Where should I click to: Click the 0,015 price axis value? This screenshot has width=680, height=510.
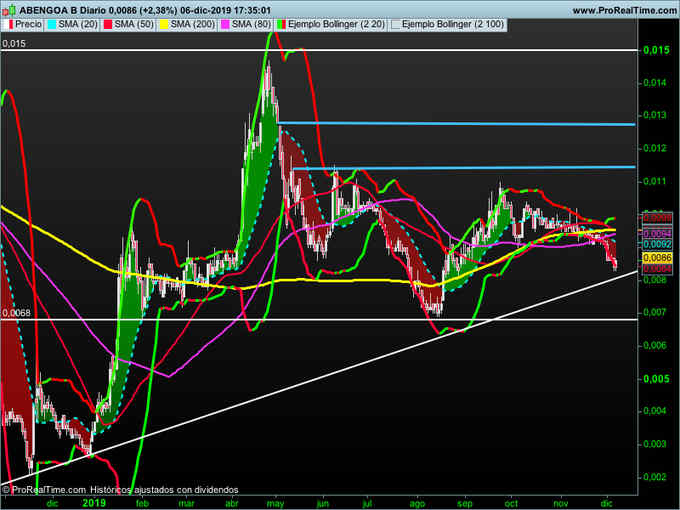click(x=656, y=50)
